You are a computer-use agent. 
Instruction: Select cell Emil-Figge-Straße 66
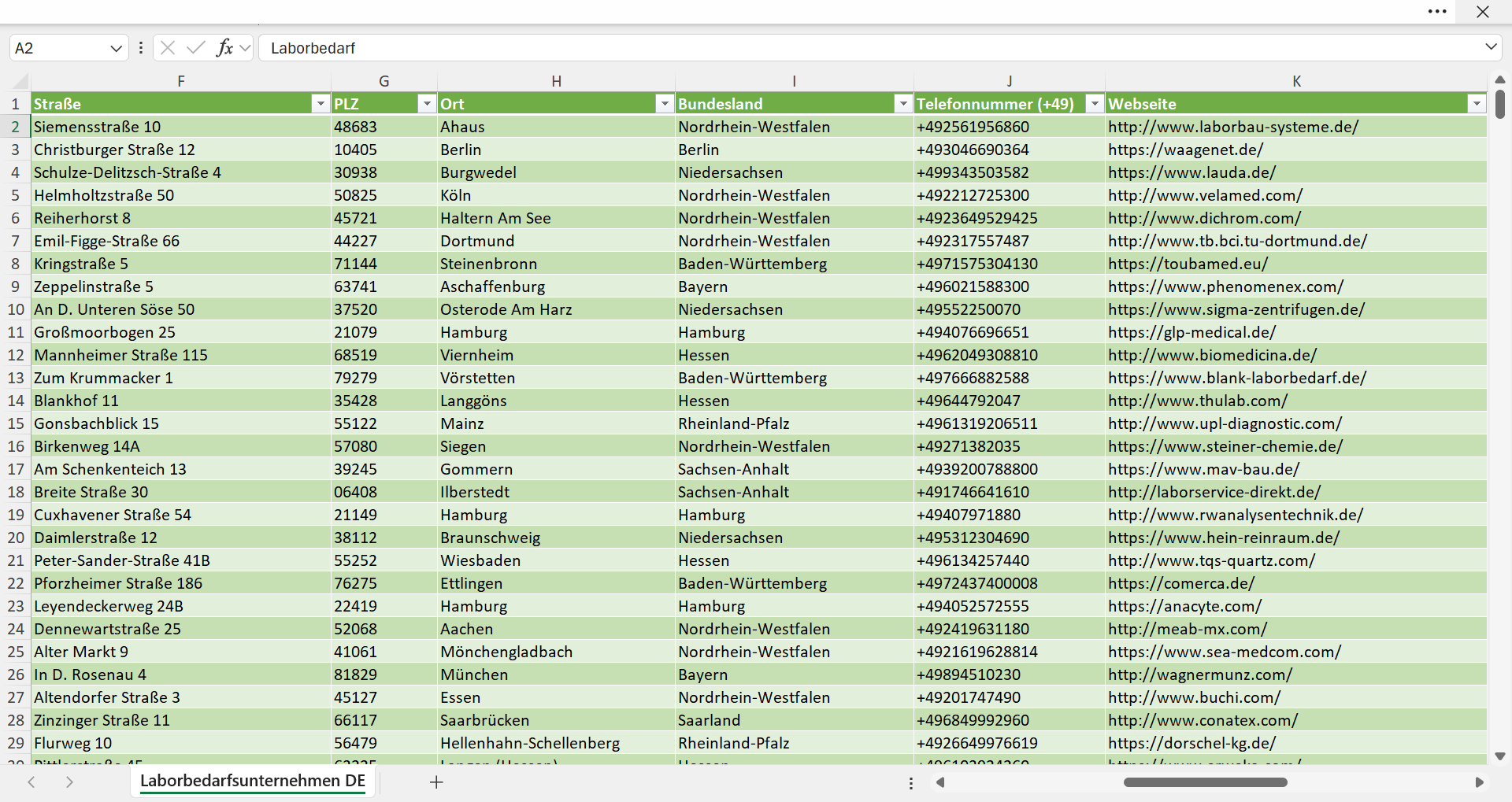[181, 241]
